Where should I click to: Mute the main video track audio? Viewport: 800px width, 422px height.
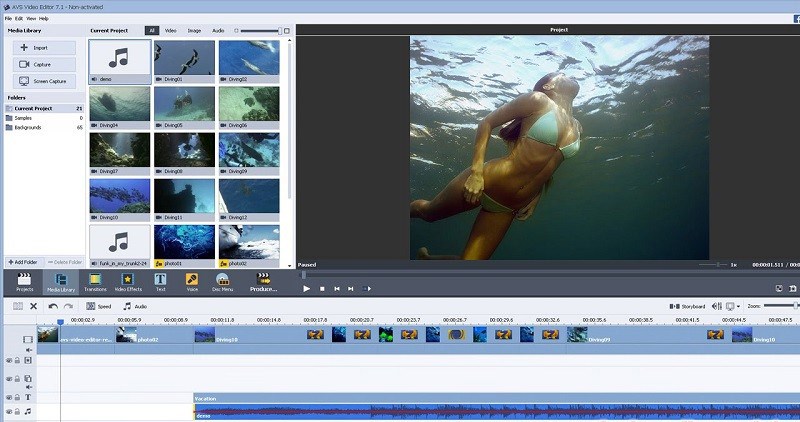coord(29,350)
